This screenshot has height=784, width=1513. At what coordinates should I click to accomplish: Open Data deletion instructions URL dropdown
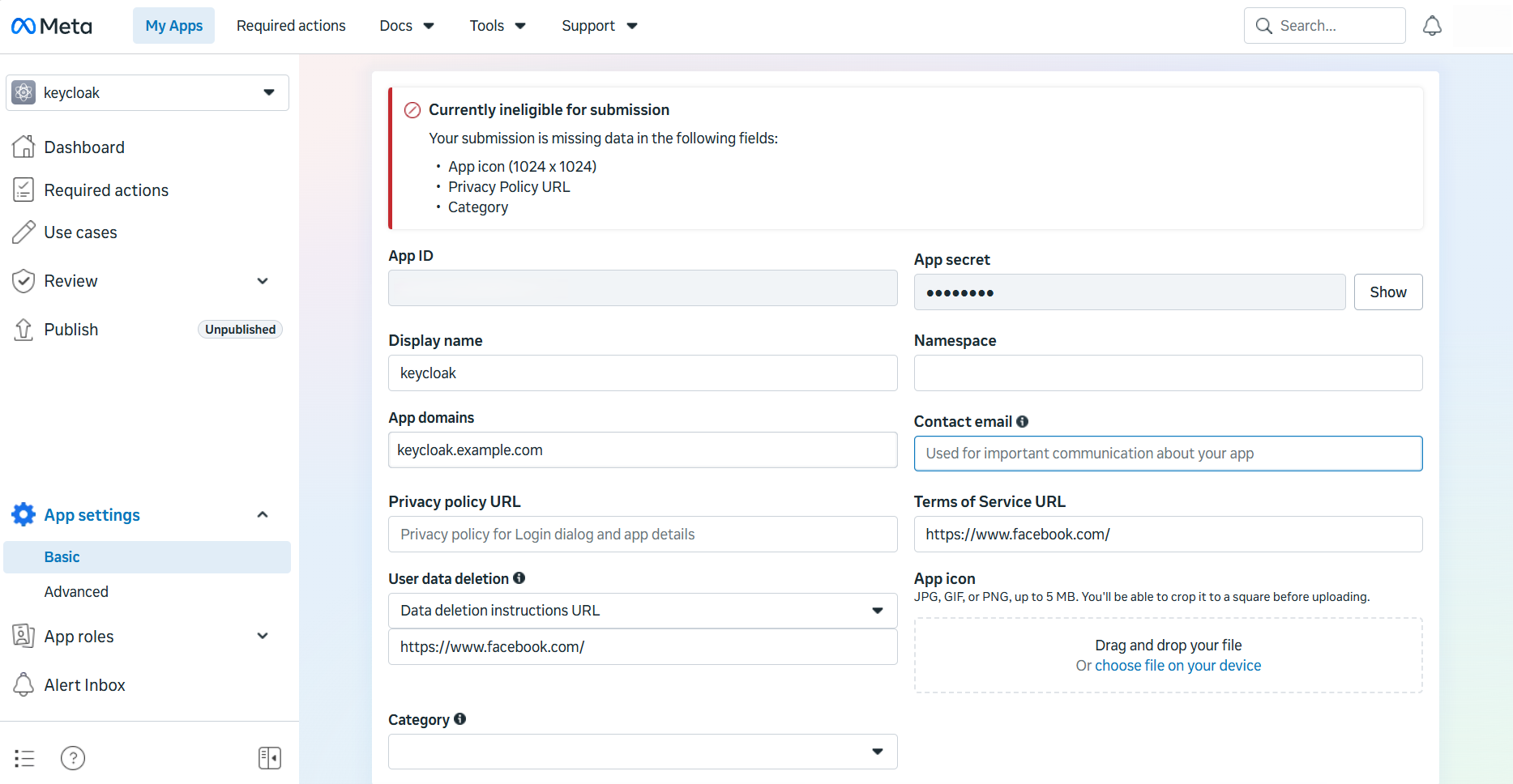(x=643, y=611)
